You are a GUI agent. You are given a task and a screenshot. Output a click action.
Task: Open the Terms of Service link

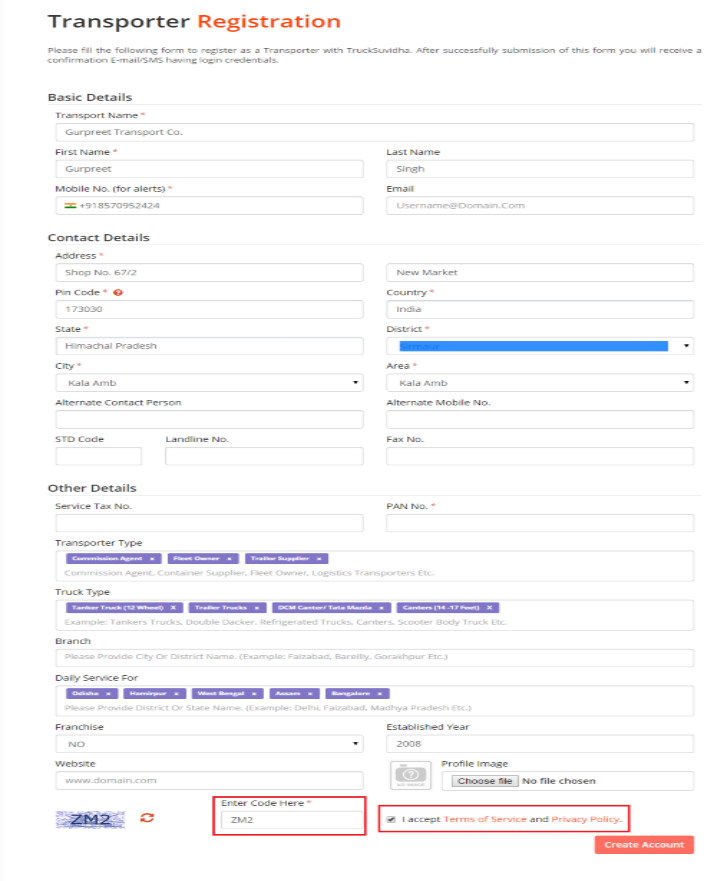click(x=484, y=820)
